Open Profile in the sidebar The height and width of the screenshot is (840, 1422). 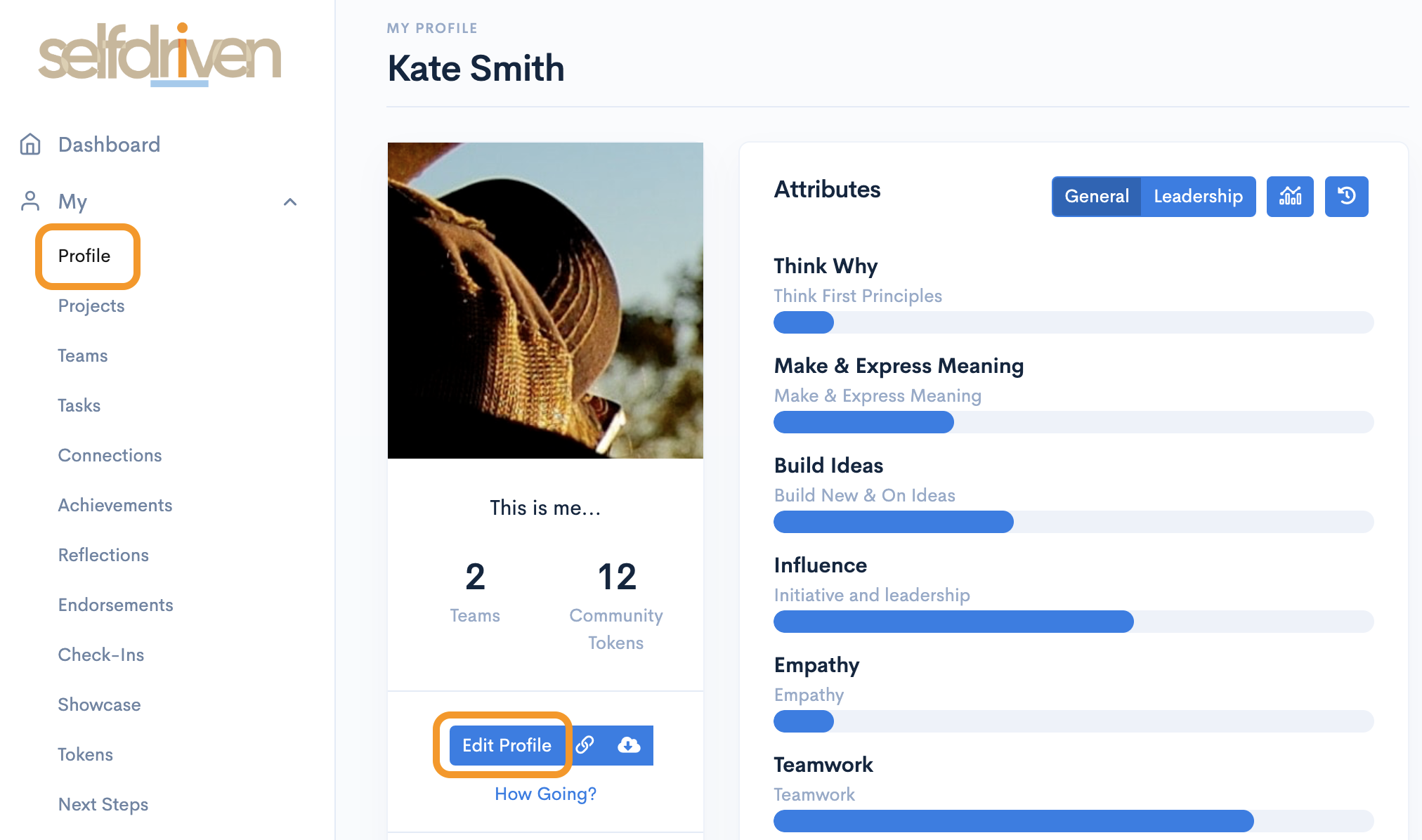click(x=84, y=256)
